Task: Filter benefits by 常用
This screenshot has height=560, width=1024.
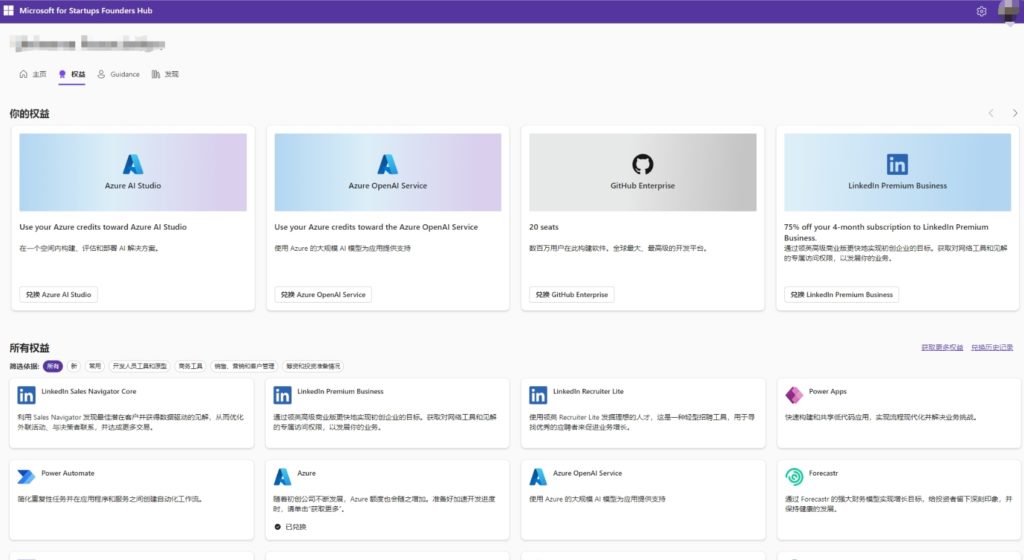Action: point(95,366)
